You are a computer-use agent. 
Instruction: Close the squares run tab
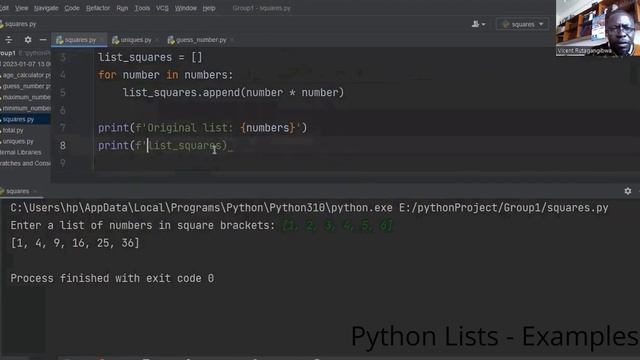point(35,191)
